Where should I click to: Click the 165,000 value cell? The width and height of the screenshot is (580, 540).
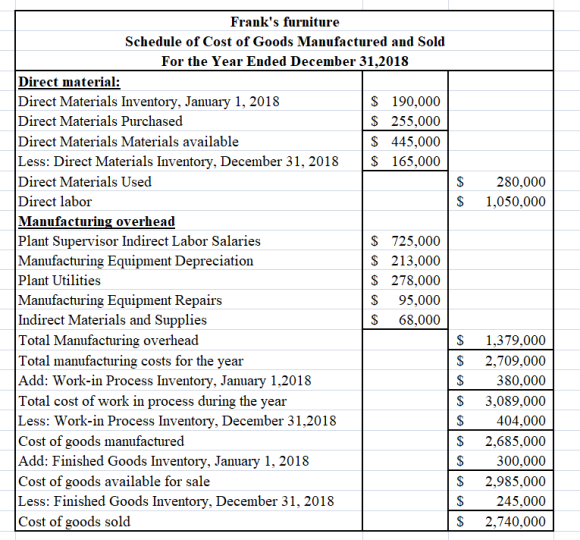pyautogui.click(x=405, y=161)
